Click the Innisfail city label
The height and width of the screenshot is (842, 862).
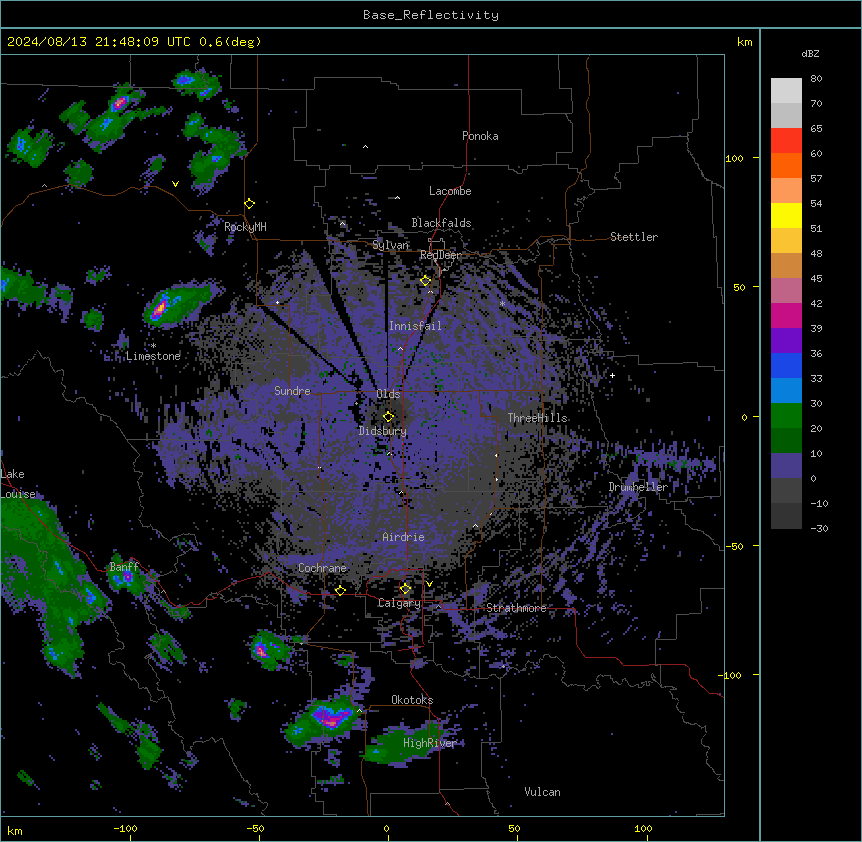click(415, 326)
